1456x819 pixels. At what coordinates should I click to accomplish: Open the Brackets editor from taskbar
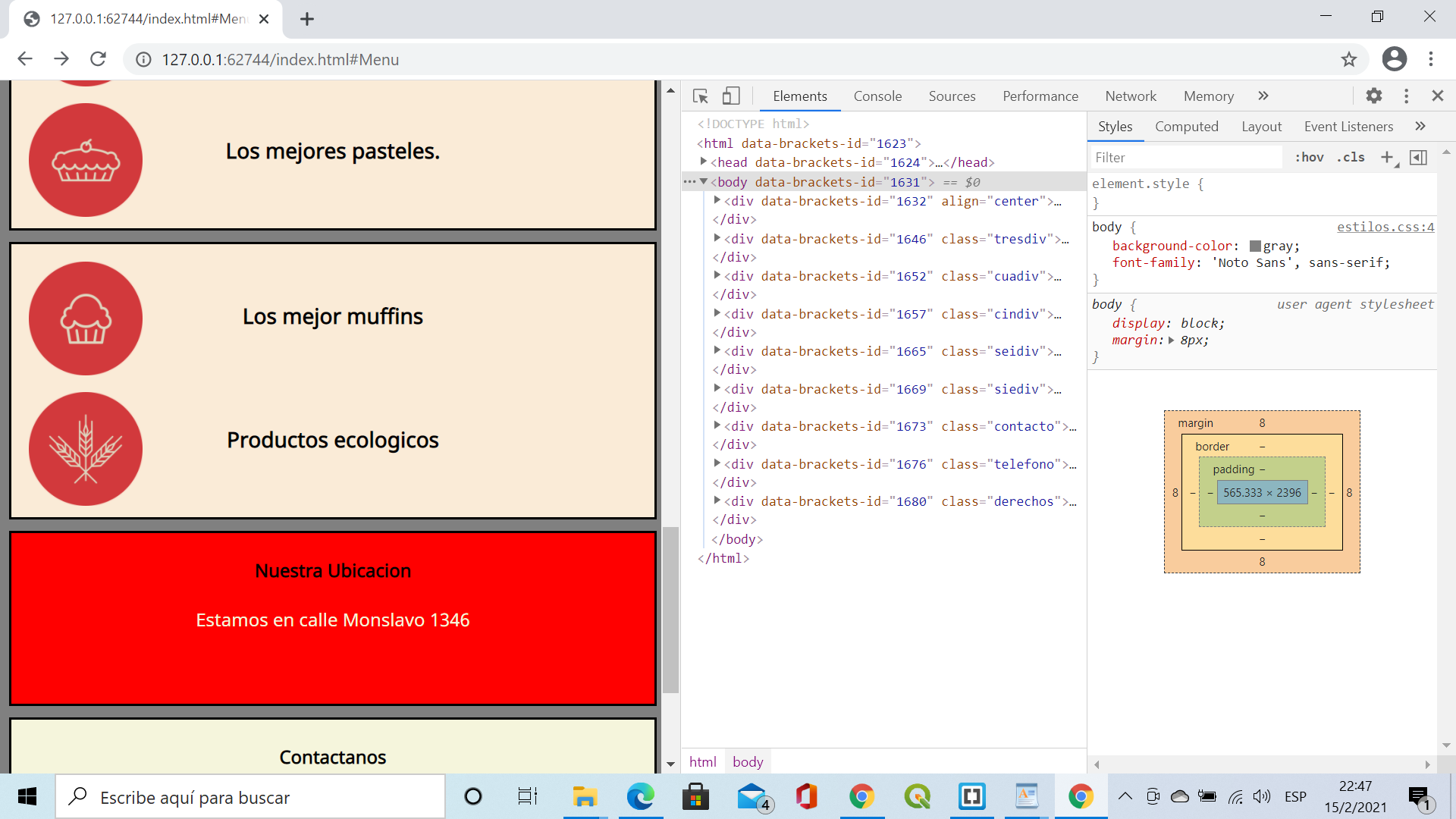point(971,796)
